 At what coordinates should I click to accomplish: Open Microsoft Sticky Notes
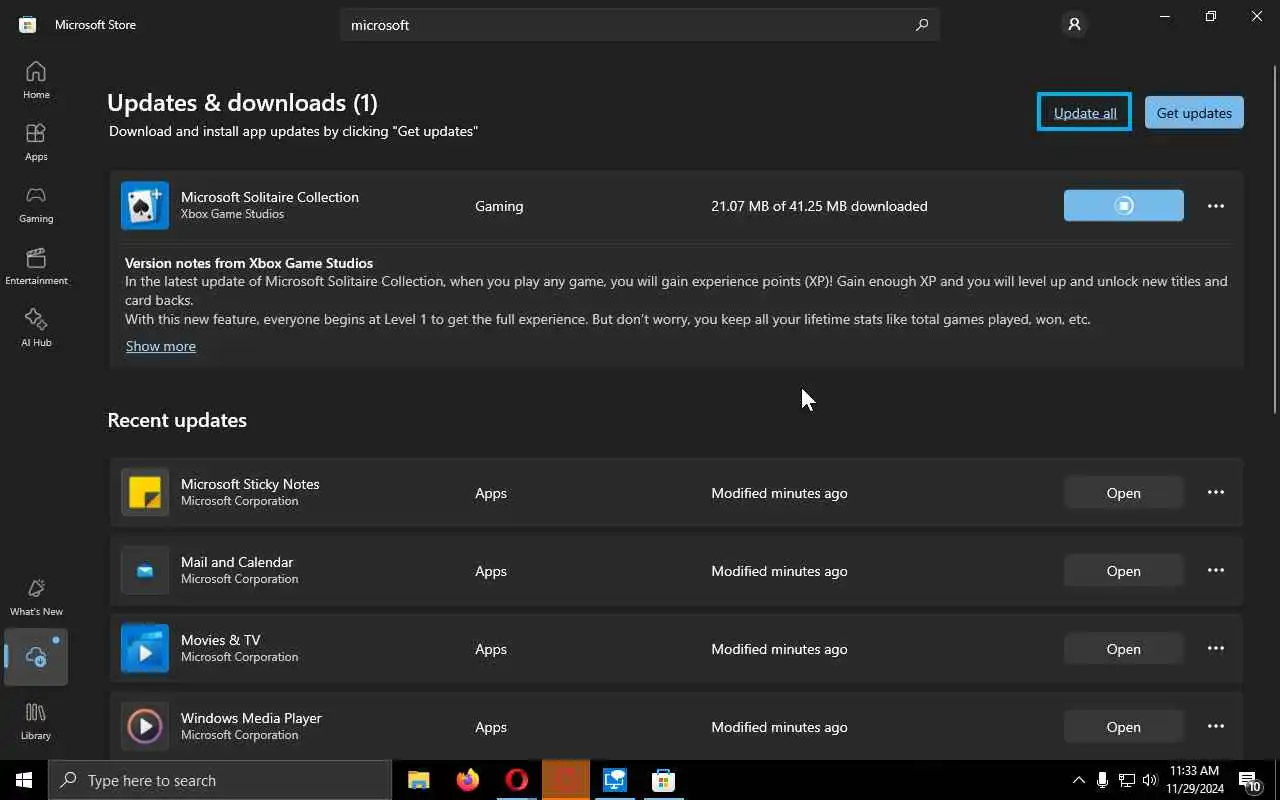[x=1124, y=493]
